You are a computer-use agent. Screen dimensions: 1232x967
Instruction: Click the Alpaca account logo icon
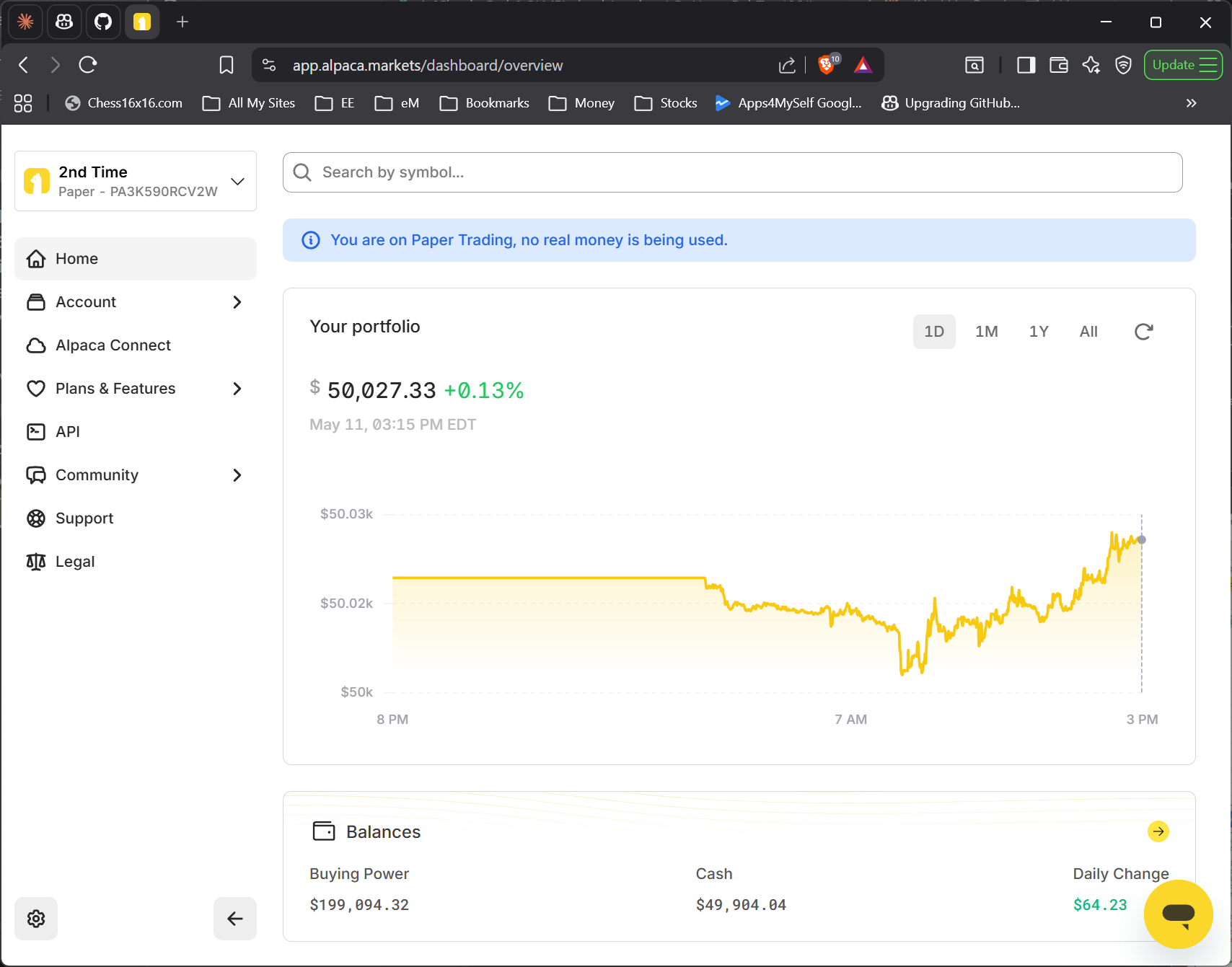[37, 181]
